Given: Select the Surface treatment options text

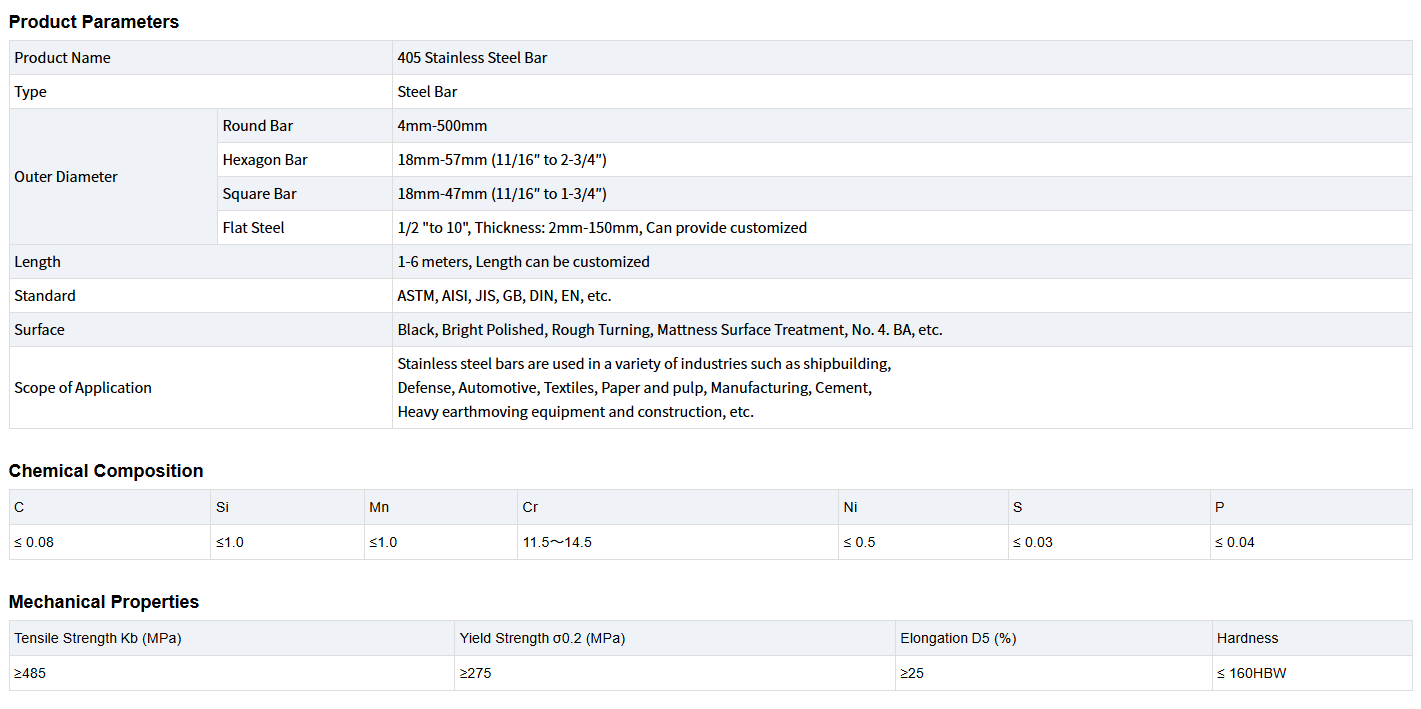Looking at the screenshot, I should (669, 330).
